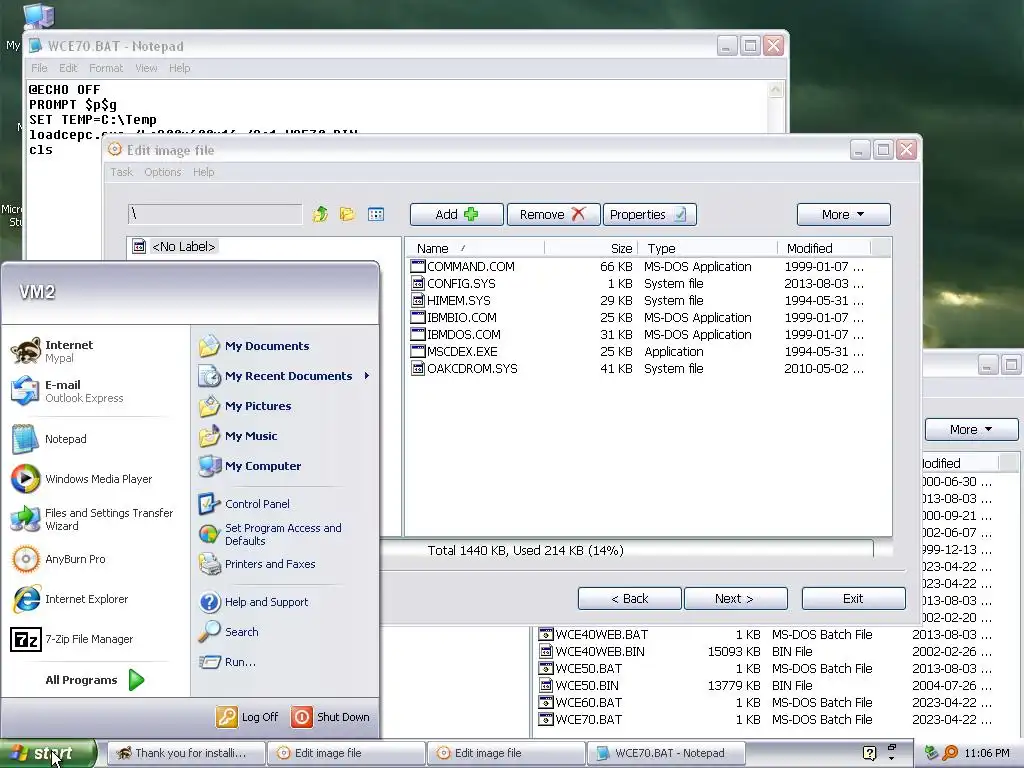Viewport: 1024px width, 768px height.
Task: Sort file list by Size column
Action: pyautogui.click(x=591, y=248)
